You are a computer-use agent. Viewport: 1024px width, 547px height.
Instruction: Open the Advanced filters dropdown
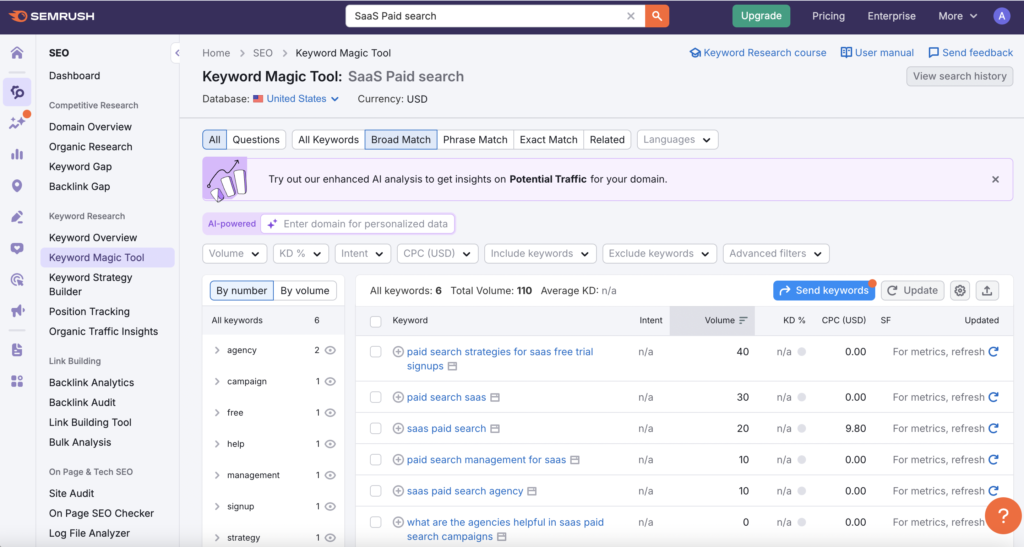tap(775, 254)
